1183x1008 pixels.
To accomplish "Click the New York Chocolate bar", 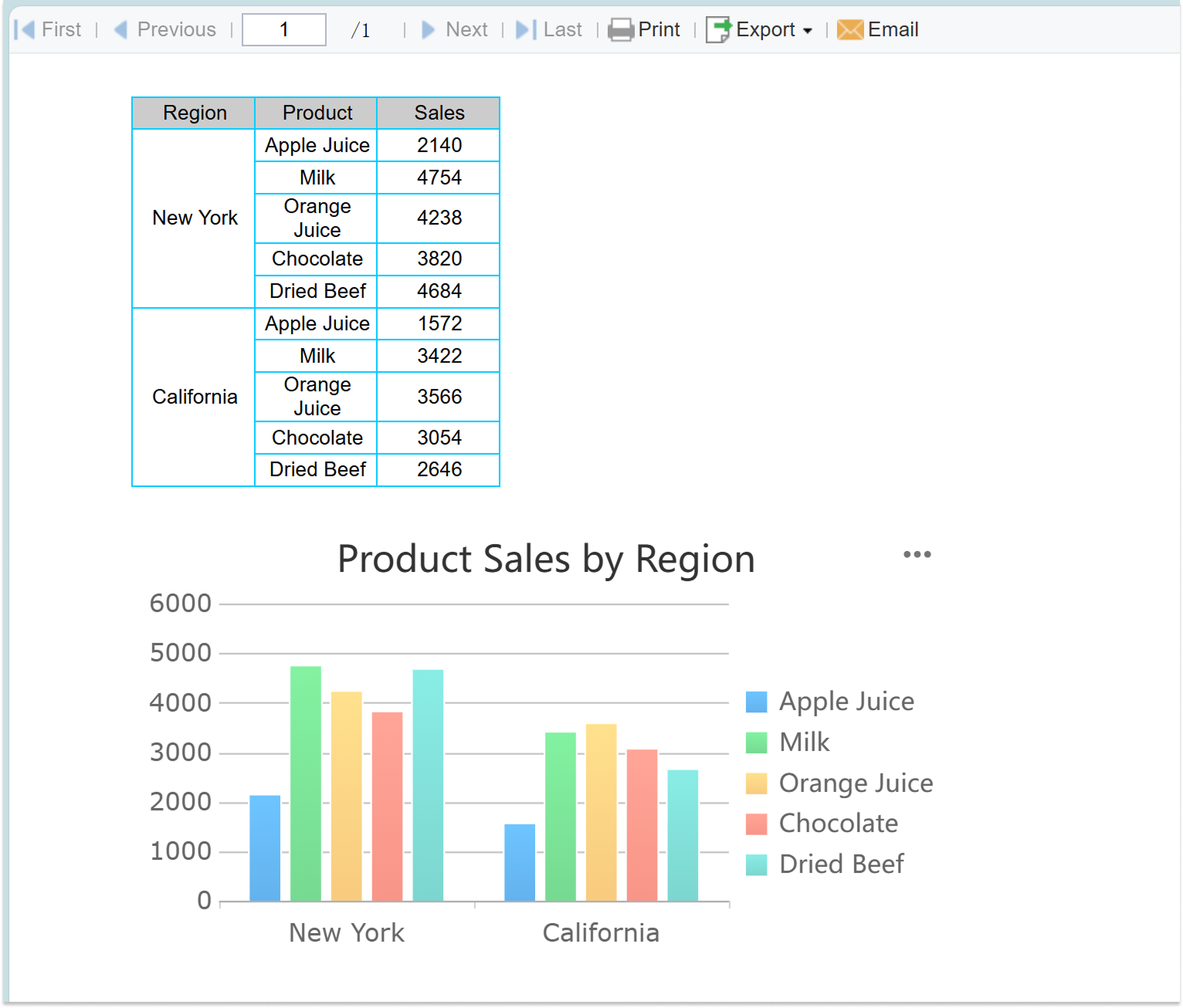I will [387, 807].
